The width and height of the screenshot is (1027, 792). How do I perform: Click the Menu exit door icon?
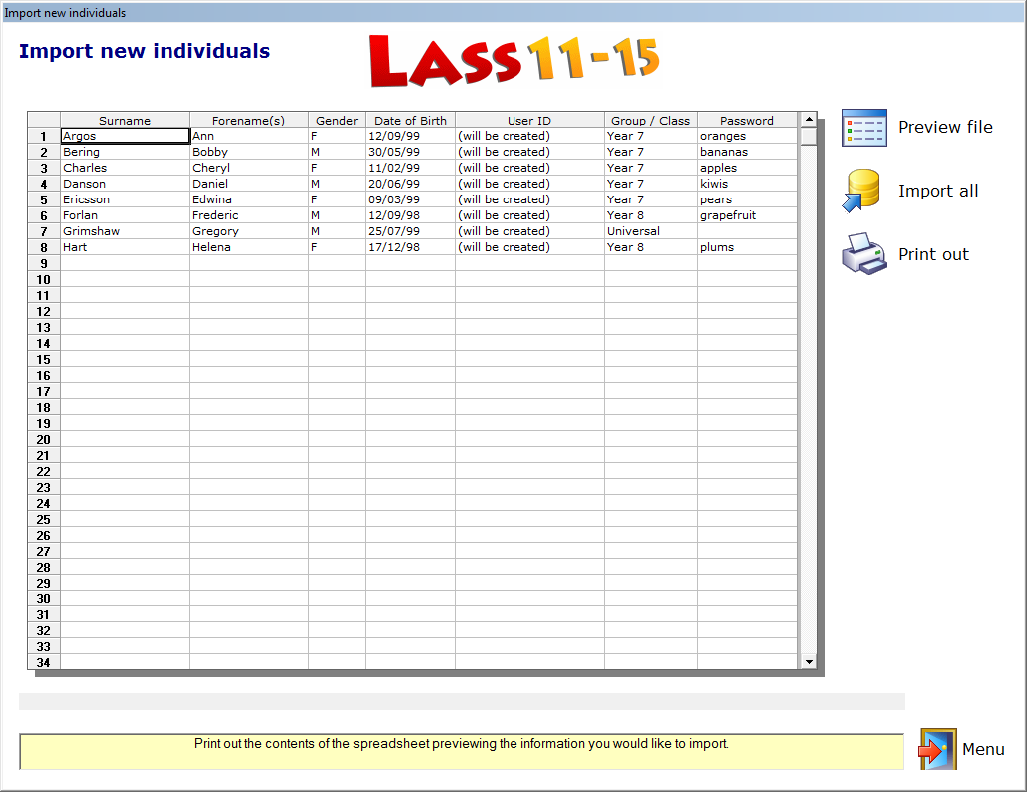(x=937, y=749)
